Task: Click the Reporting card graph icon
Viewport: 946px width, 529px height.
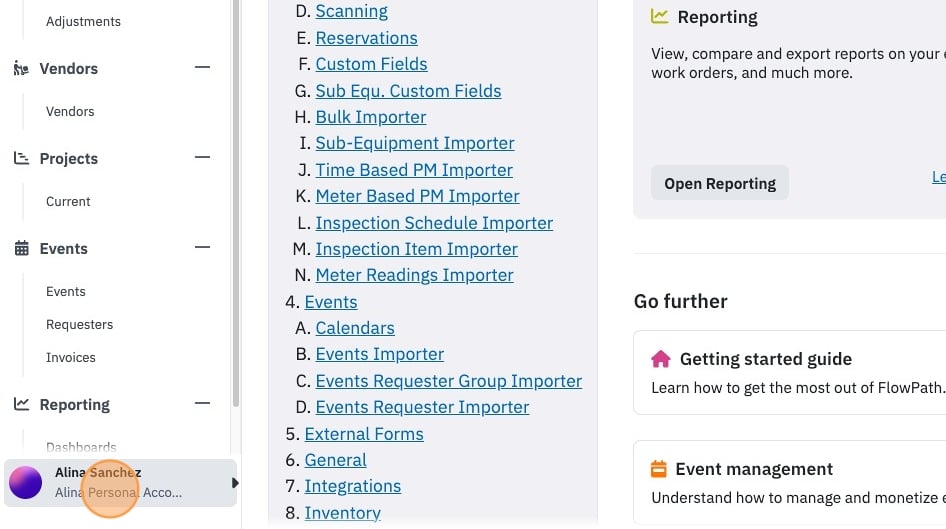Action: (x=659, y=16)
